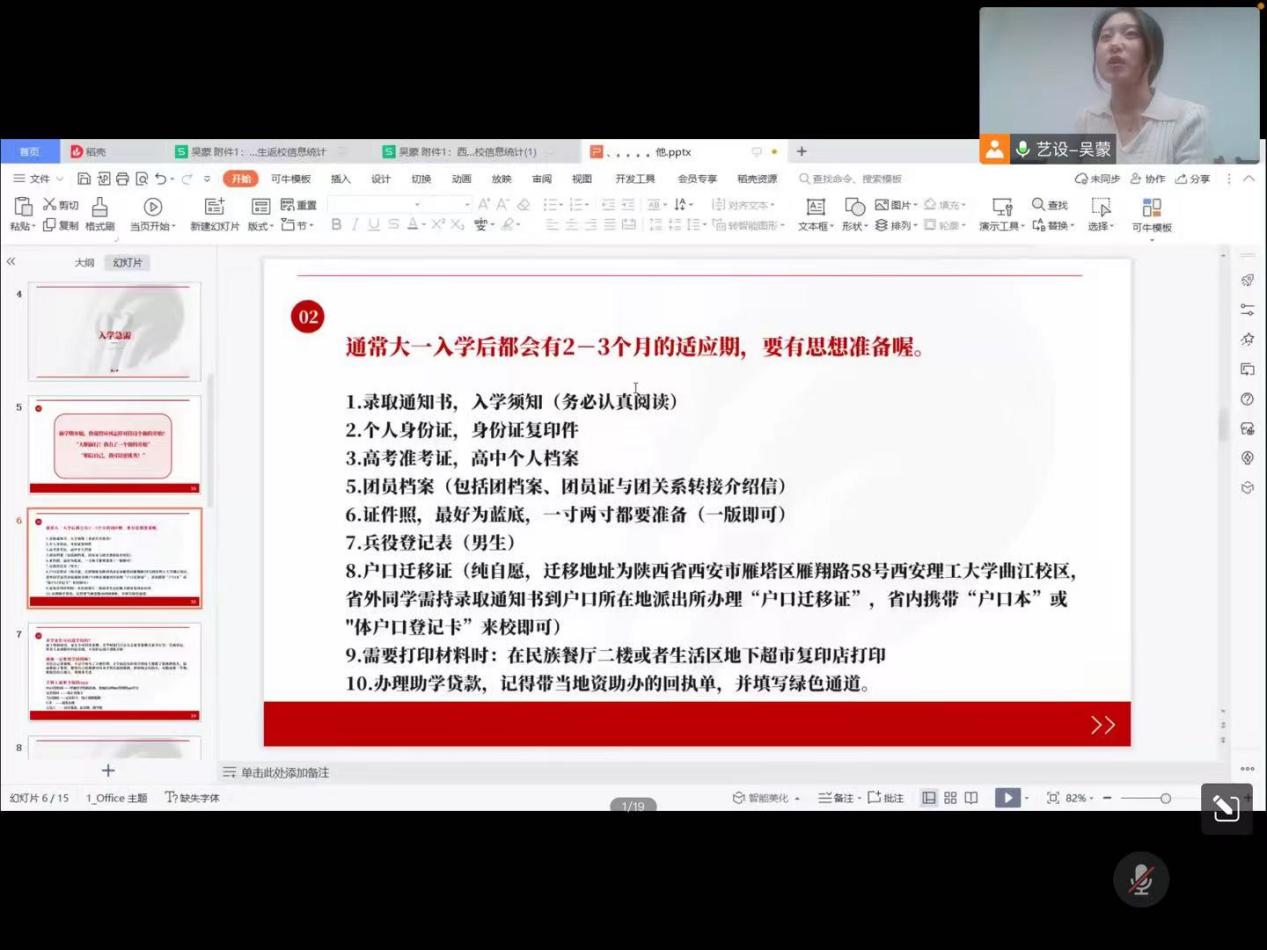Click the 协作 collaborate button
The width and height of the screenshot is (1267, 950).
1147,179
